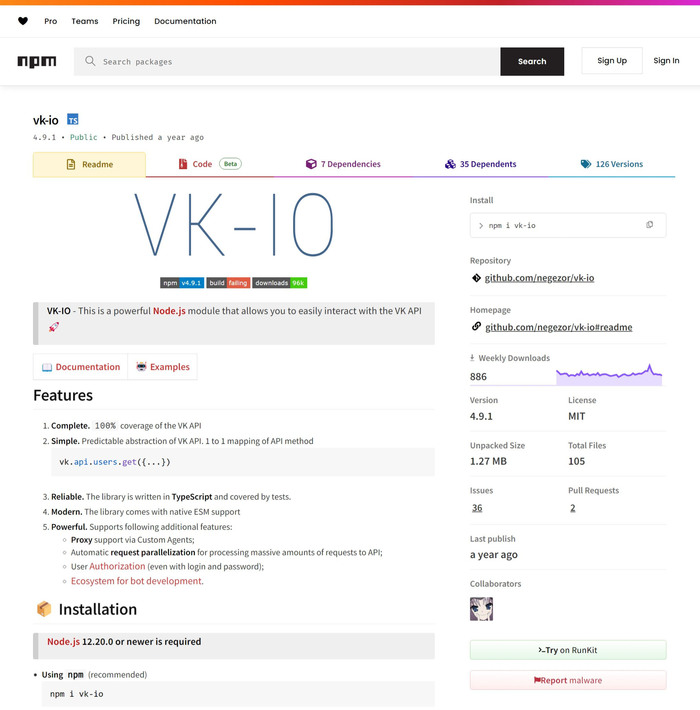Open the Code tab

[x=210, y=164]
